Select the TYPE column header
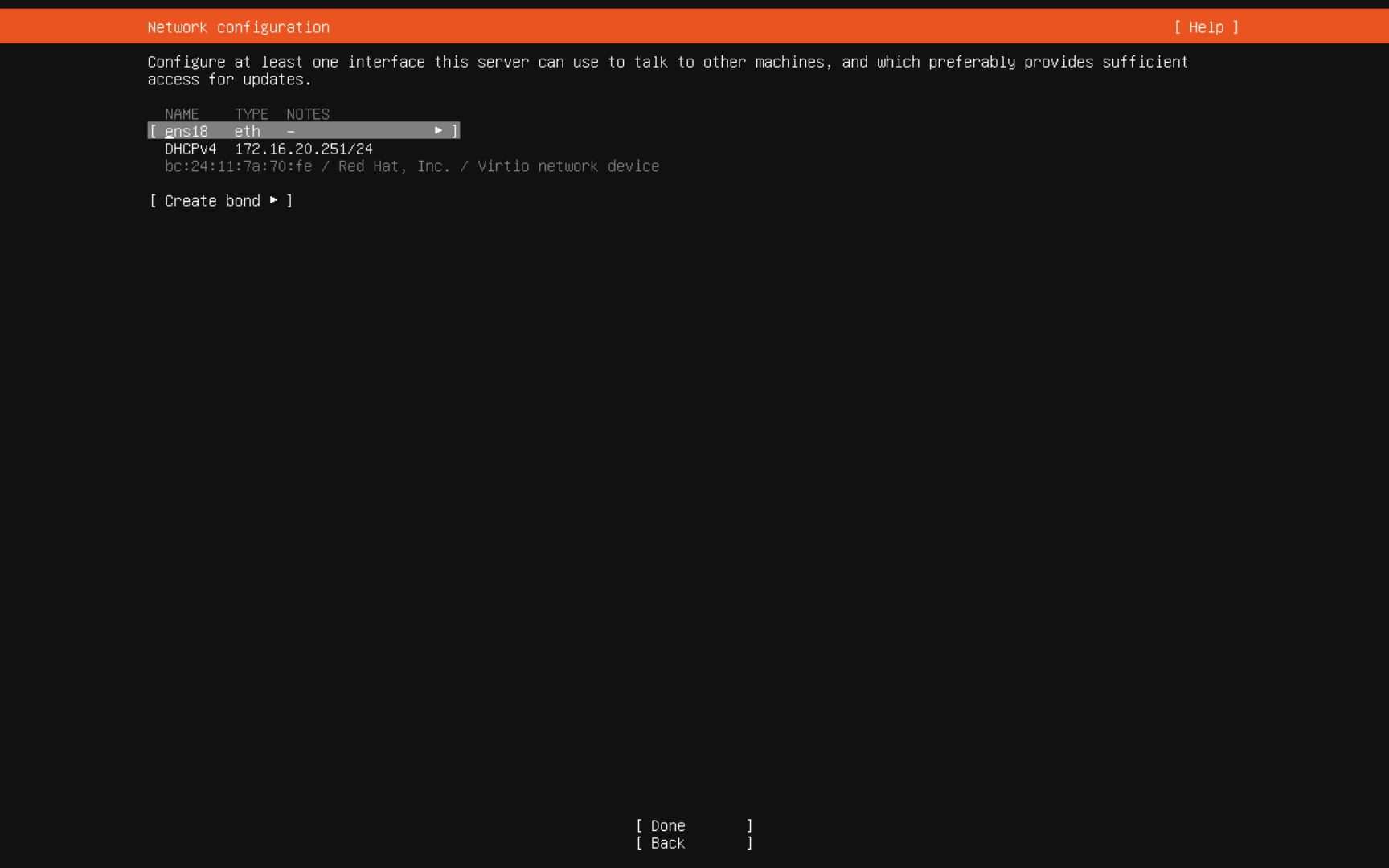Viewport: 1389px width, 868px height. click(251, 113)
